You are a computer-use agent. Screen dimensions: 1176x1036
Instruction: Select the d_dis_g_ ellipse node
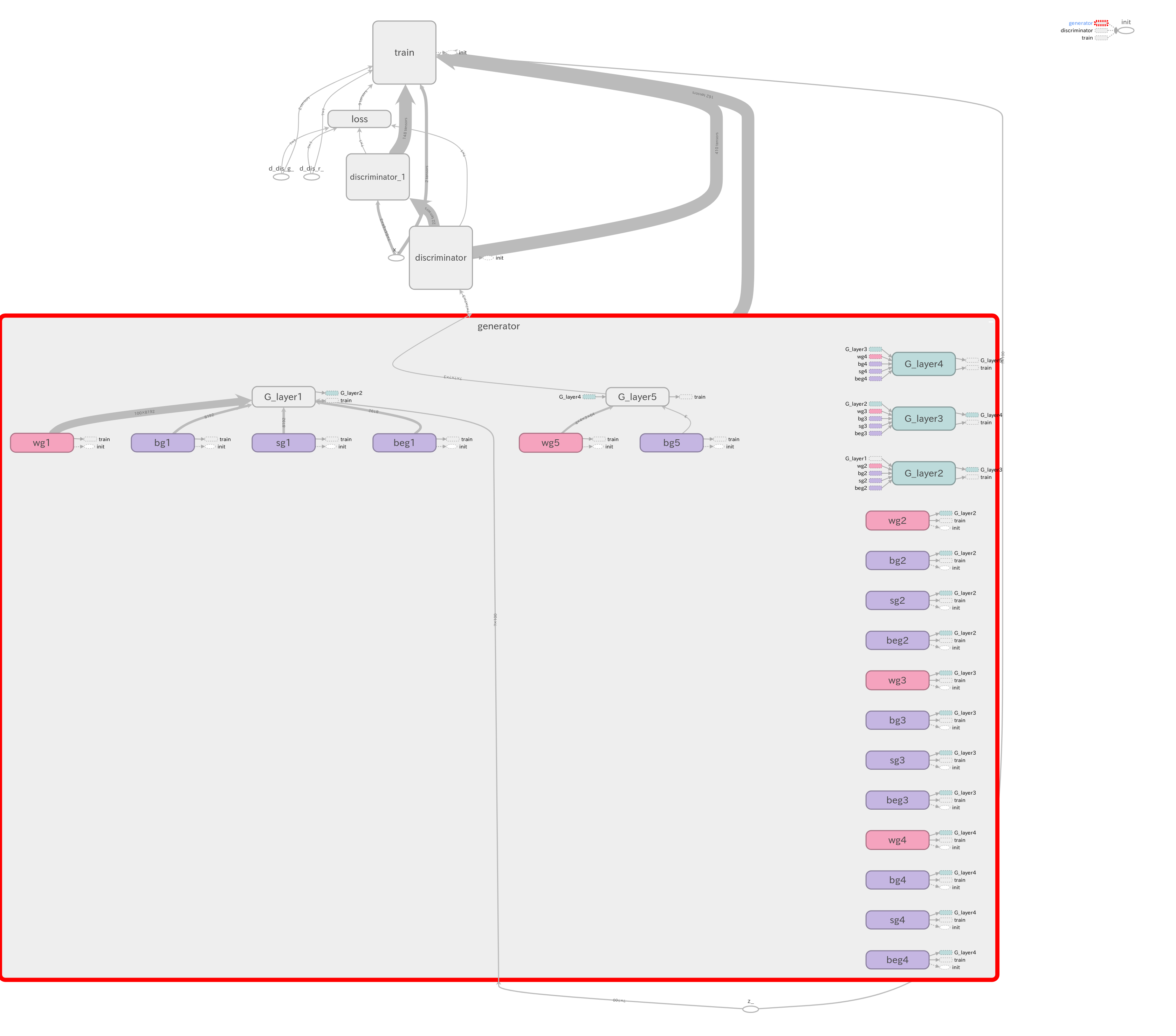[x=281, y=177]
